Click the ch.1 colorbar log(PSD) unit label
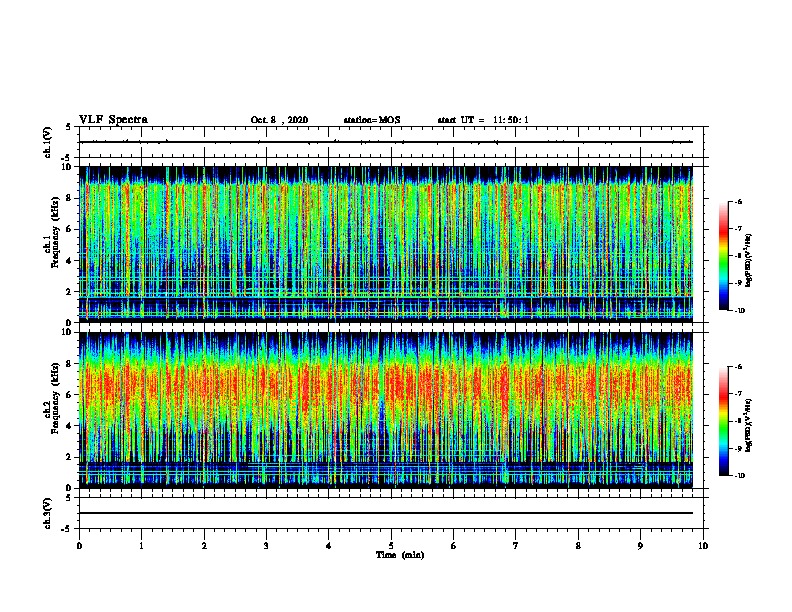The image size is (792, 612). coord(748,260)
